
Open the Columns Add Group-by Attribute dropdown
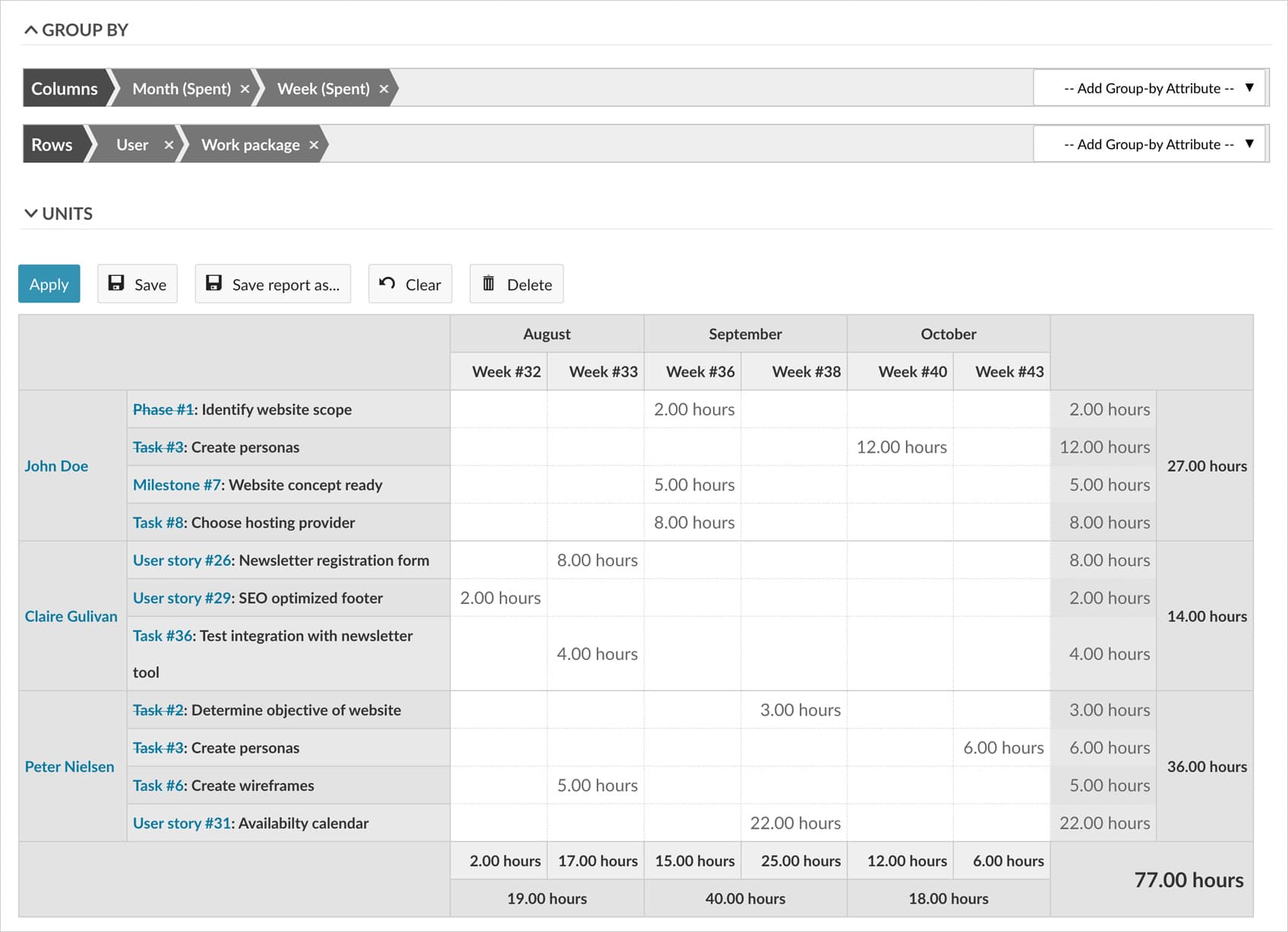pyautogui.click(x=1148, y=87)
